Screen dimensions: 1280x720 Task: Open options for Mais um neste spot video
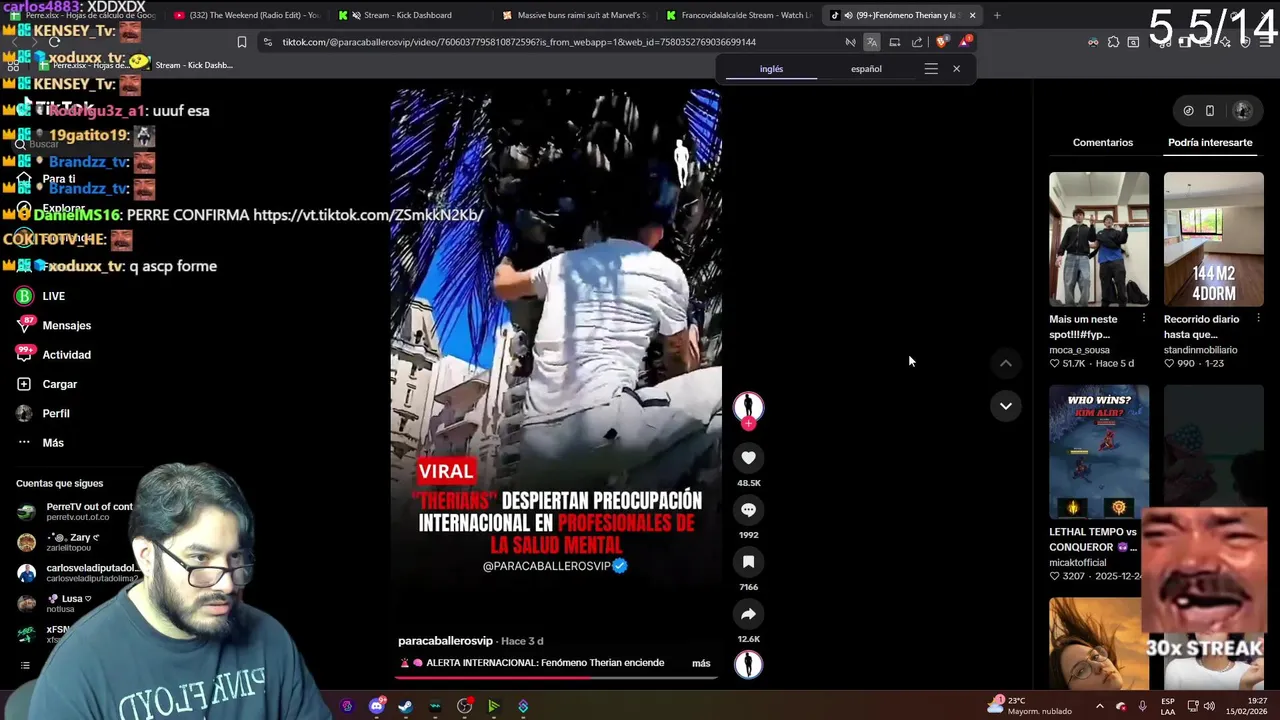[1143, 319]
